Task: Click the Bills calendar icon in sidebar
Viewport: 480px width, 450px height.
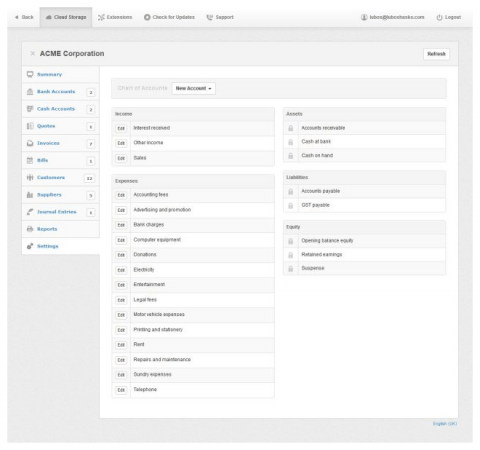Action: [x=30, y=160]
